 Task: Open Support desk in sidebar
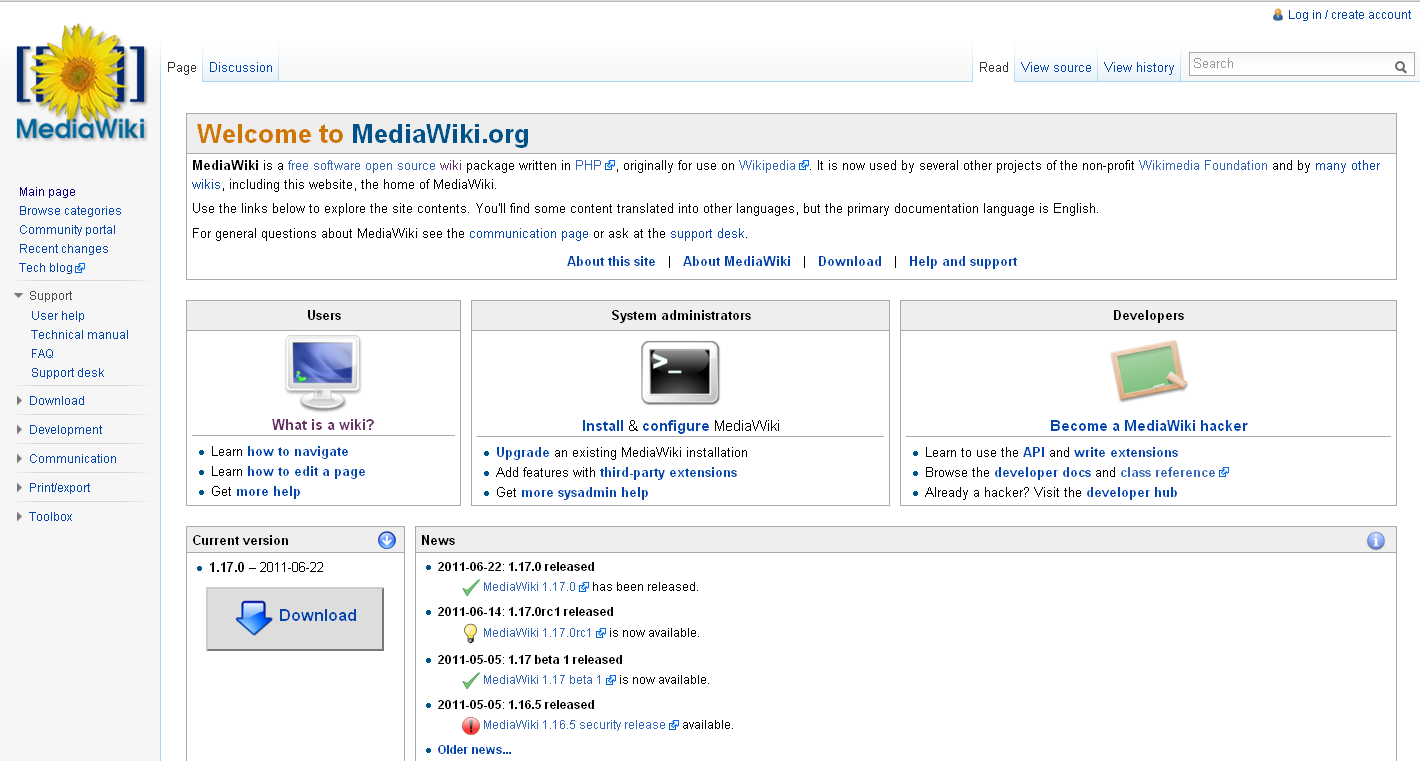(68, 373)
